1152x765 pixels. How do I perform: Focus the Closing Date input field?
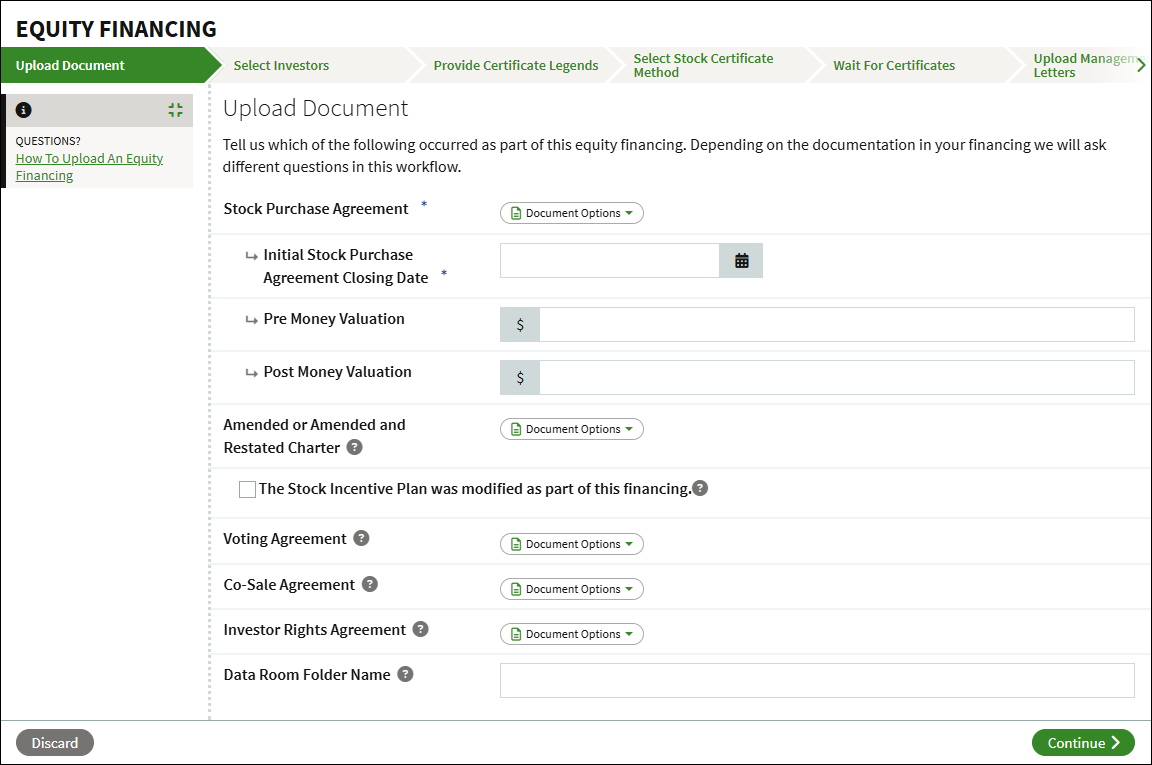coord(609,261)
